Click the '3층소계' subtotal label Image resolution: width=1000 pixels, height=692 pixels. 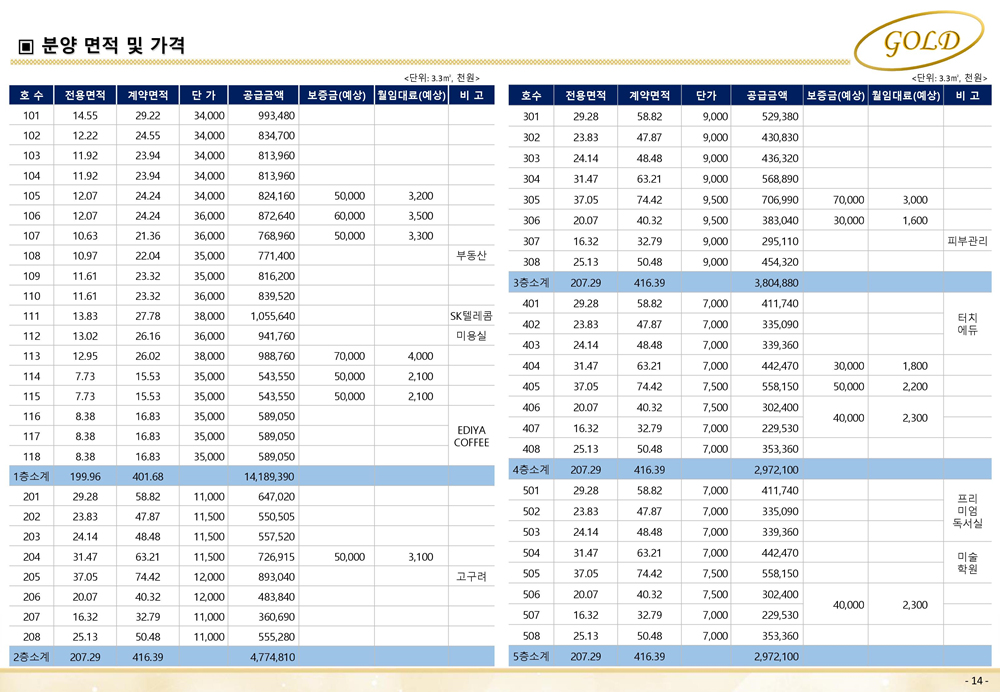(531, 283)
